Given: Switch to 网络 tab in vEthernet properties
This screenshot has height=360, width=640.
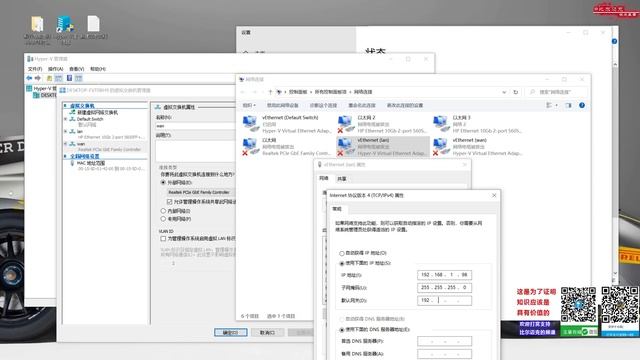Looking at the screenshot, I should (x=324, y=178).
